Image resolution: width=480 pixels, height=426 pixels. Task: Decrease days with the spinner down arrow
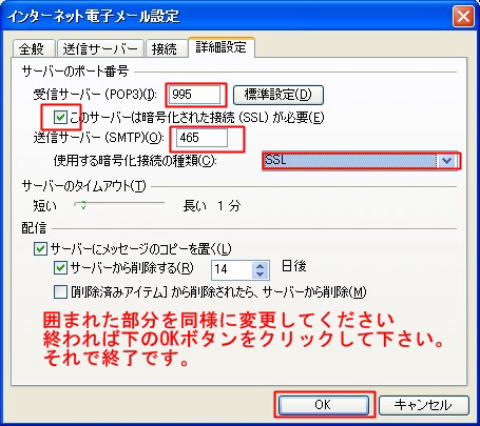[x=260, y=274]
